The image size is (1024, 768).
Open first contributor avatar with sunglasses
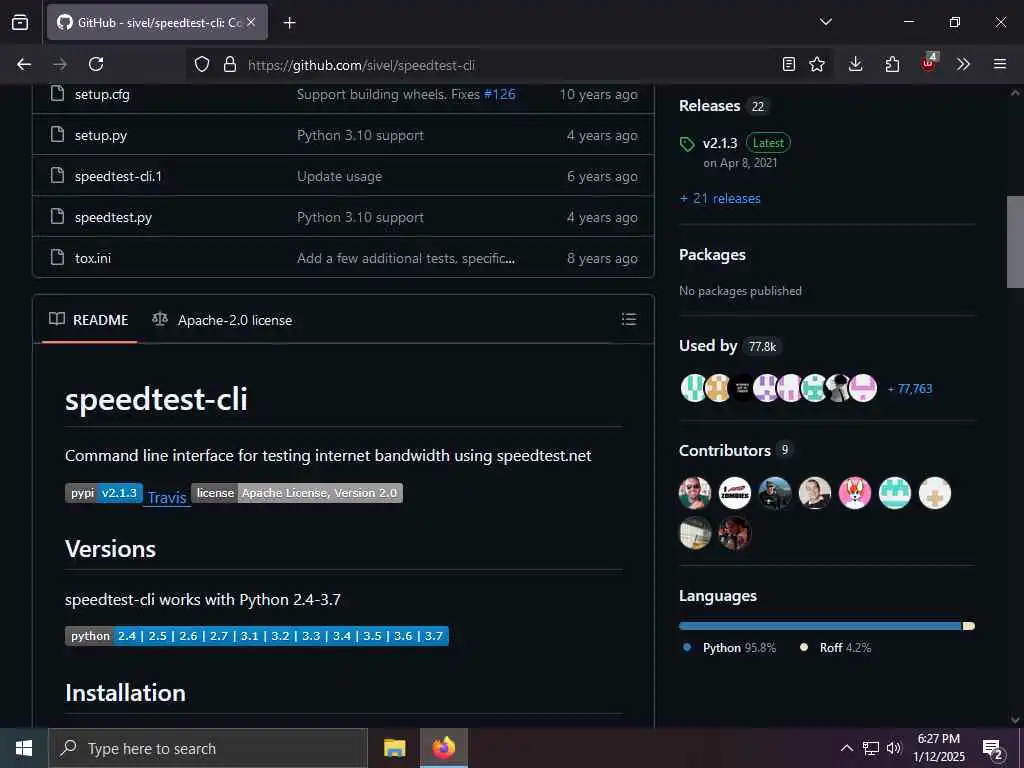[x=695, y=493]
